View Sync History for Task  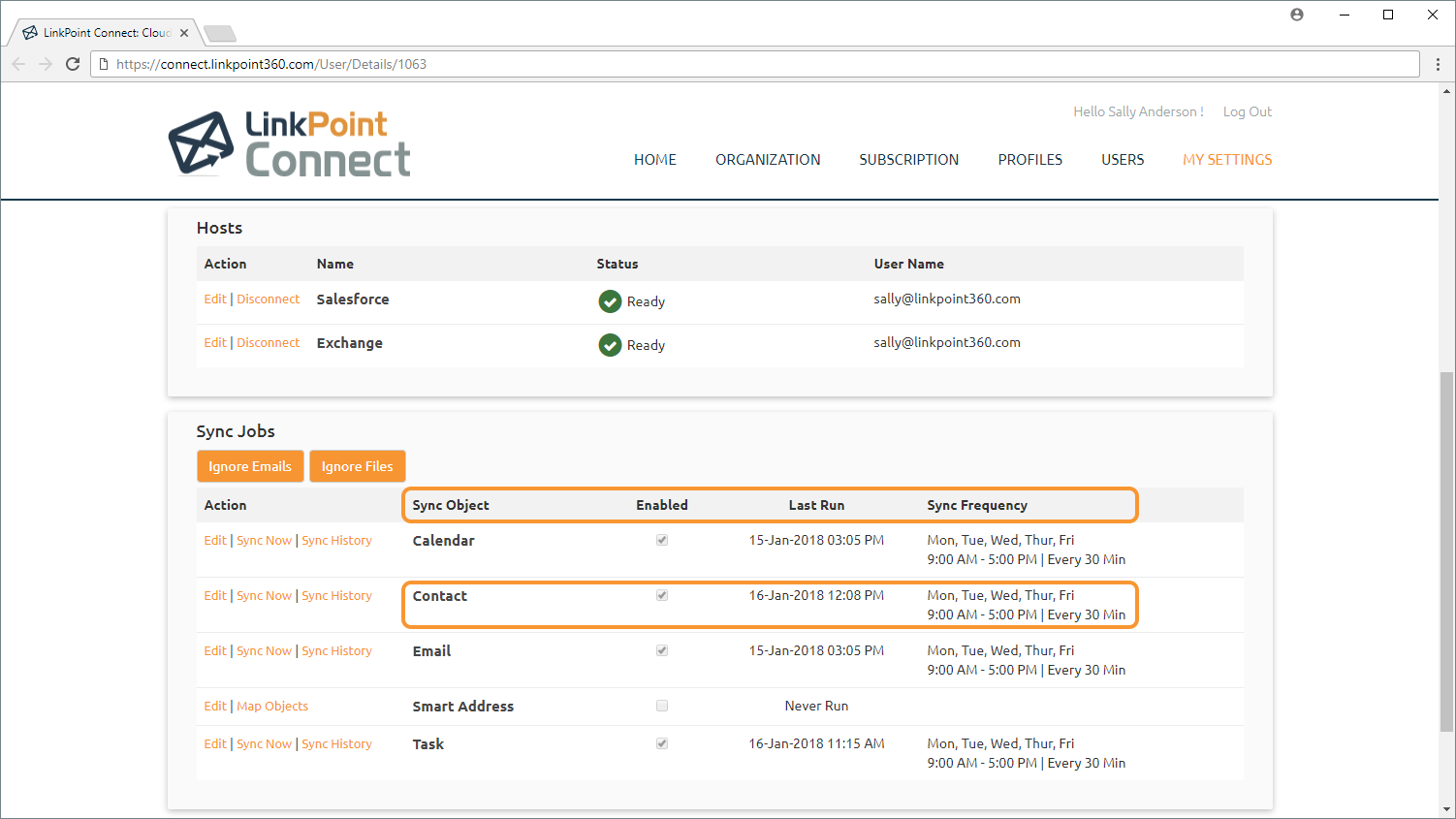coord(336,744)
